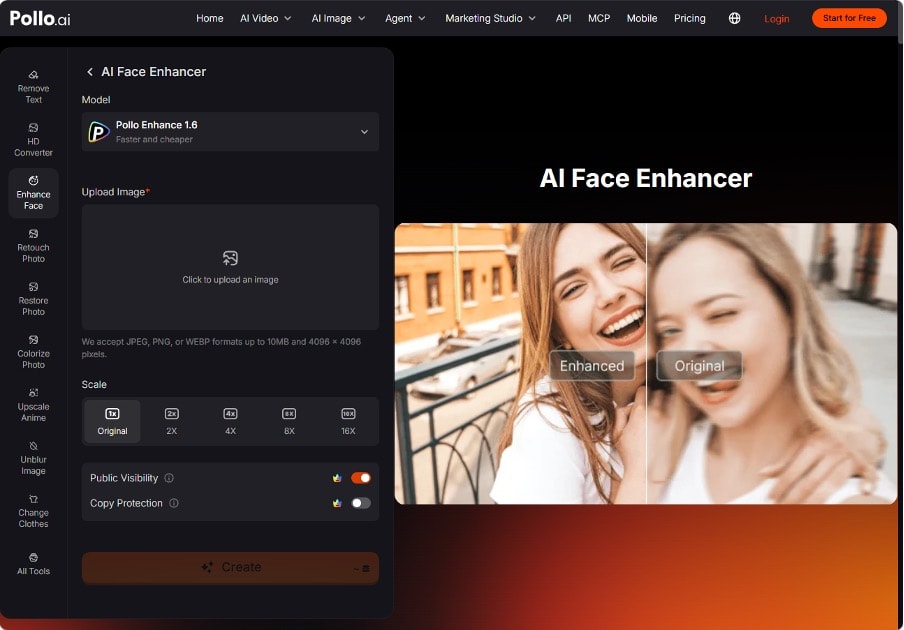Click the before-after comparison slider line
The height and width of the screenshot is (630, 904).
646,363
